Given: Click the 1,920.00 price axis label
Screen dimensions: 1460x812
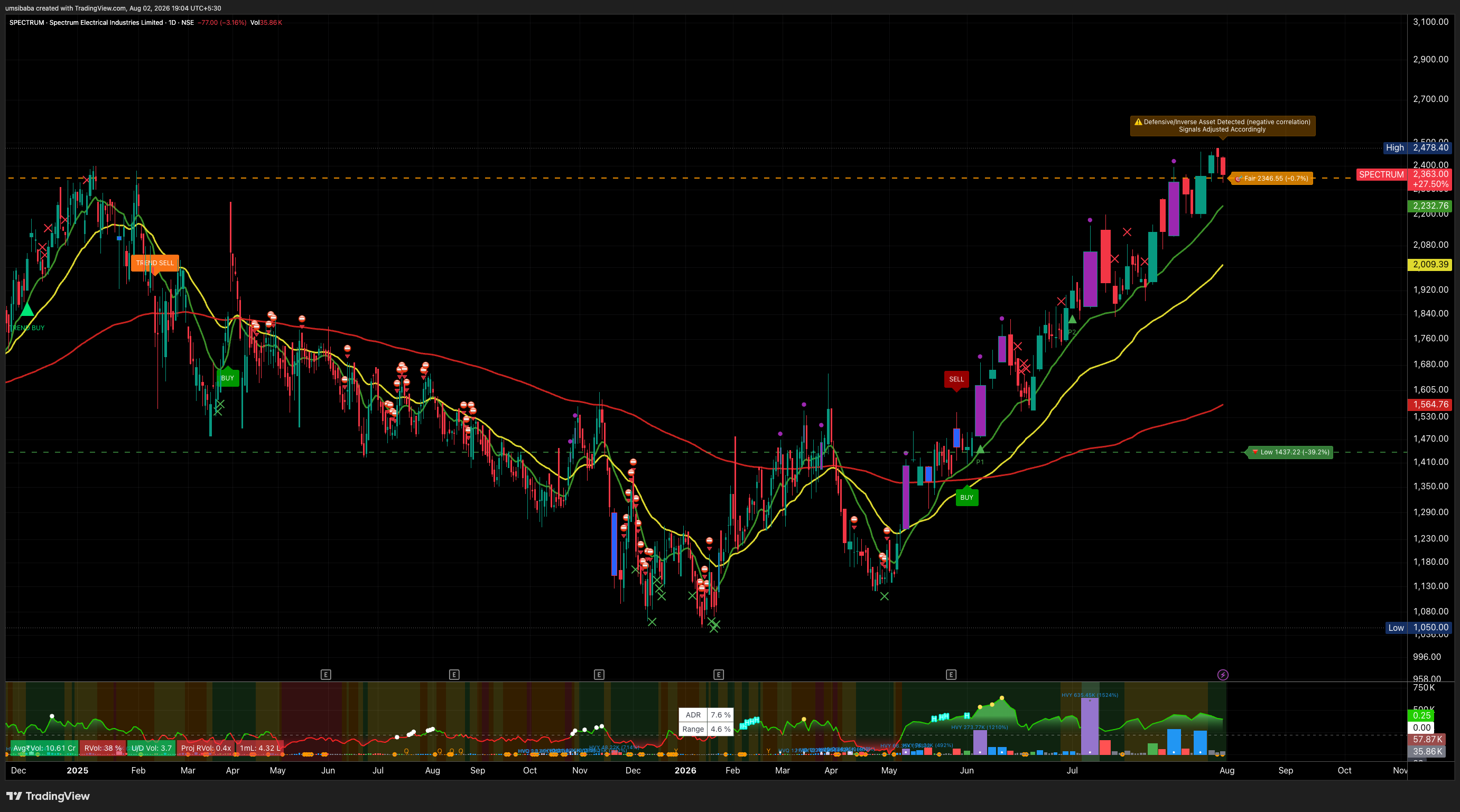Looking at the screenshot, I should pos(1430,290).
